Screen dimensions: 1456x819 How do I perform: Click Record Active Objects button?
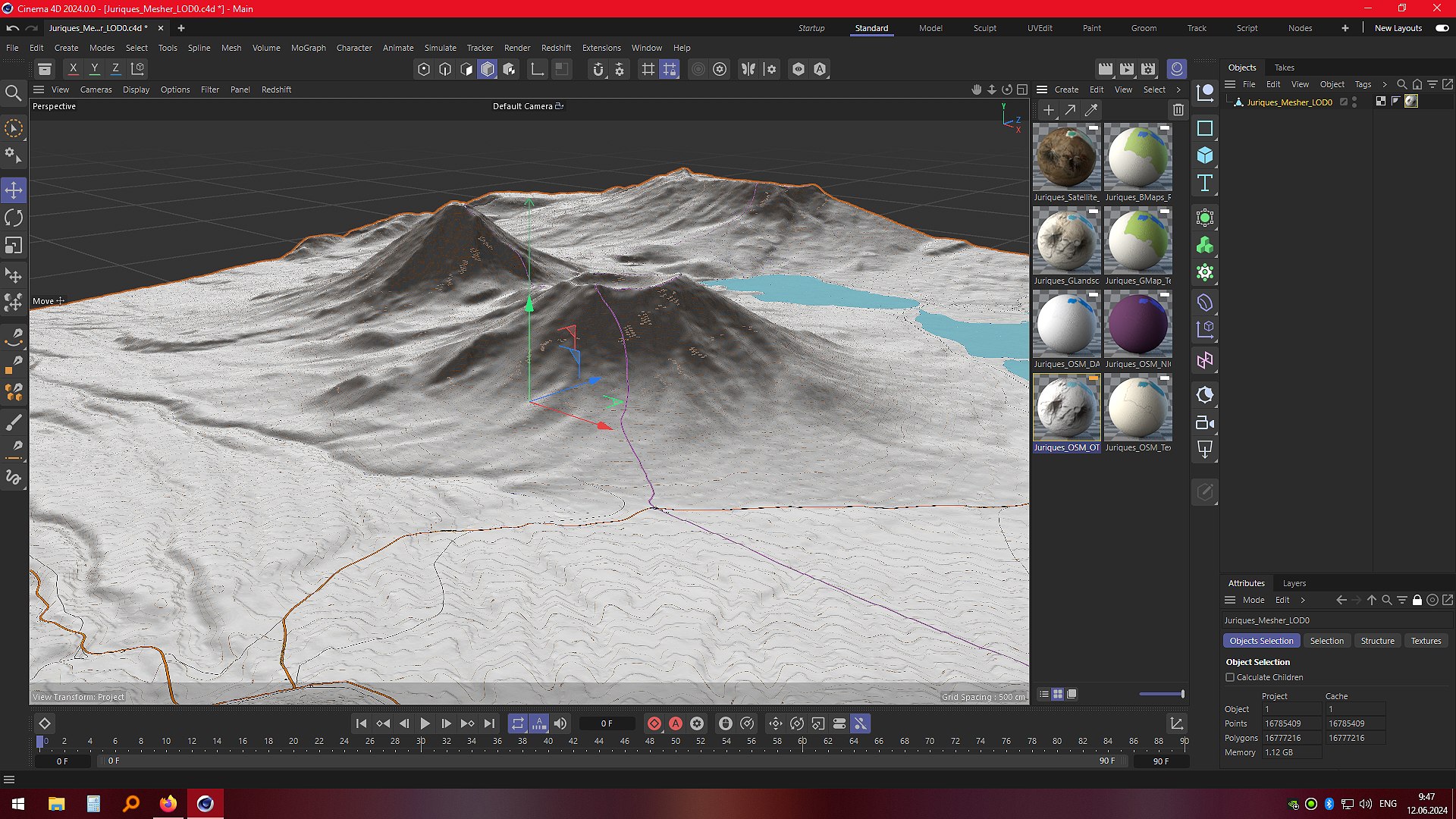point(654,723)
